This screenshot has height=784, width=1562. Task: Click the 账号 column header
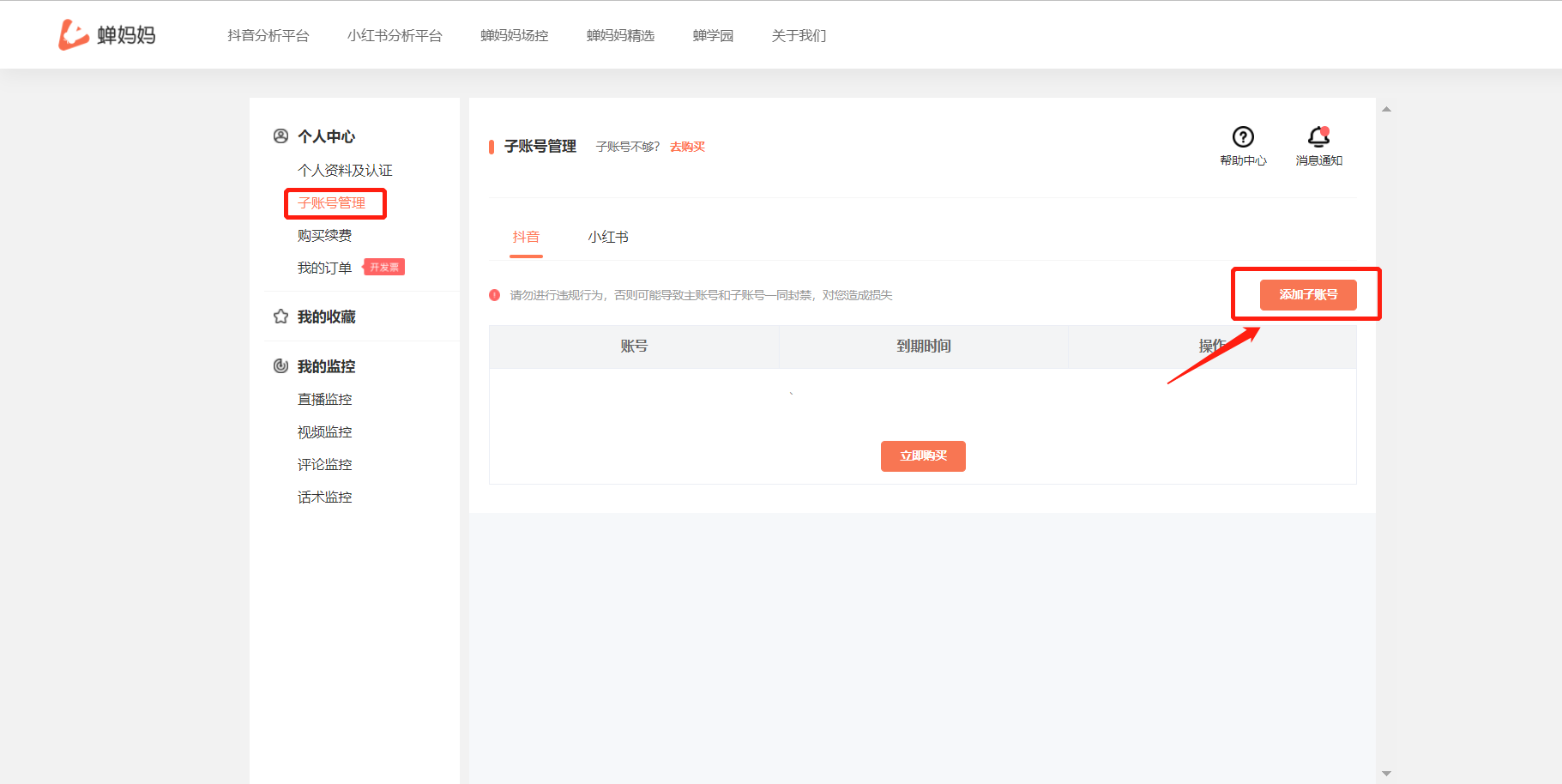pos(634,347)
